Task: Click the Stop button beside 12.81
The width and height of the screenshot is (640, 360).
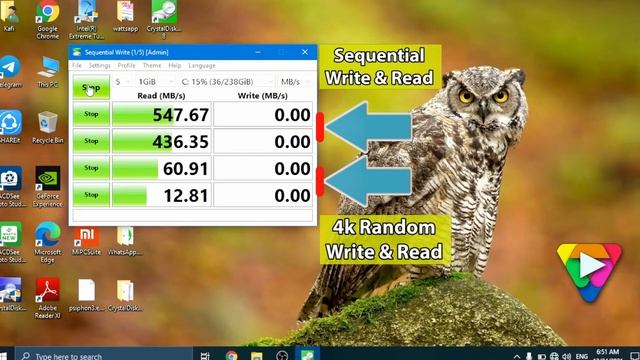Action: point(91,195)
